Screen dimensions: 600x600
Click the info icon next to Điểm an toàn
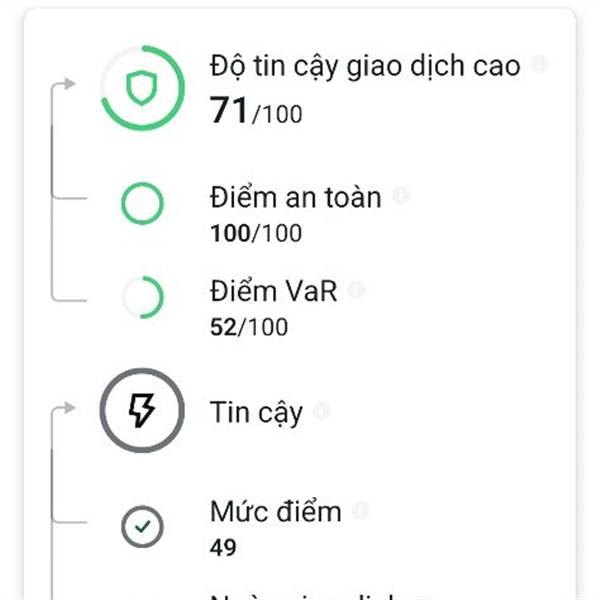point(401,195)
